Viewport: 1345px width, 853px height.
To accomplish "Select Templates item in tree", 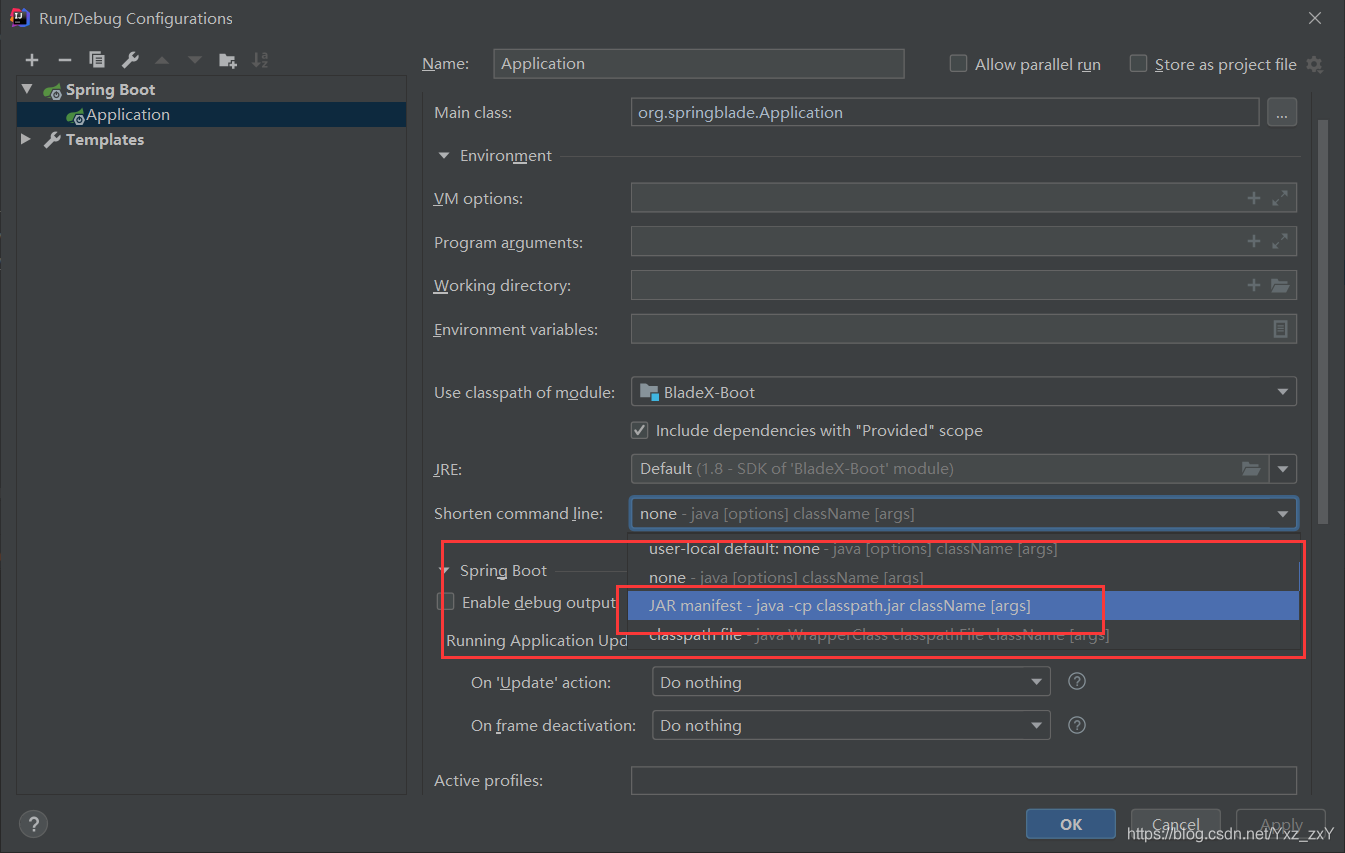I will point(211,139).
